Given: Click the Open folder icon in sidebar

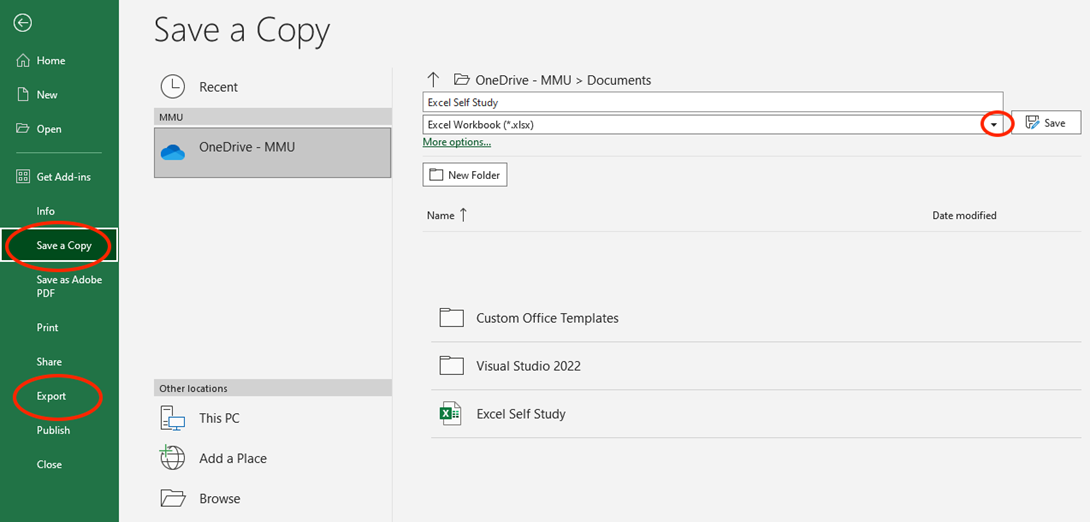Looking at the screenshot, I should tap(23, 129).
